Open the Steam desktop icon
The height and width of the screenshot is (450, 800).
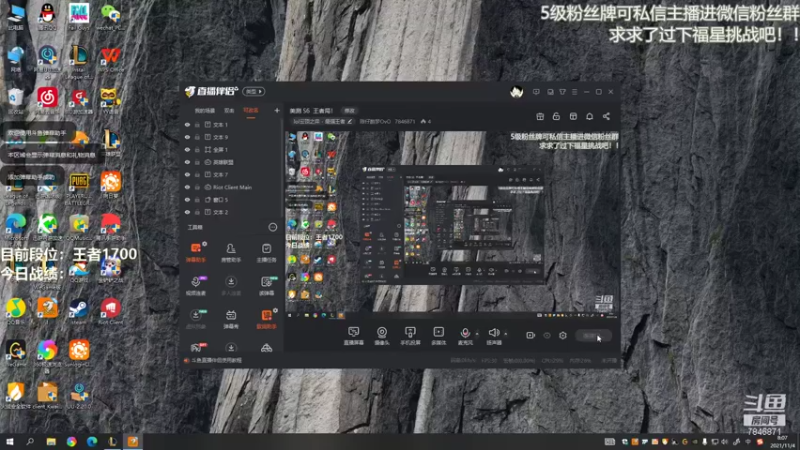tap(79, 311)
